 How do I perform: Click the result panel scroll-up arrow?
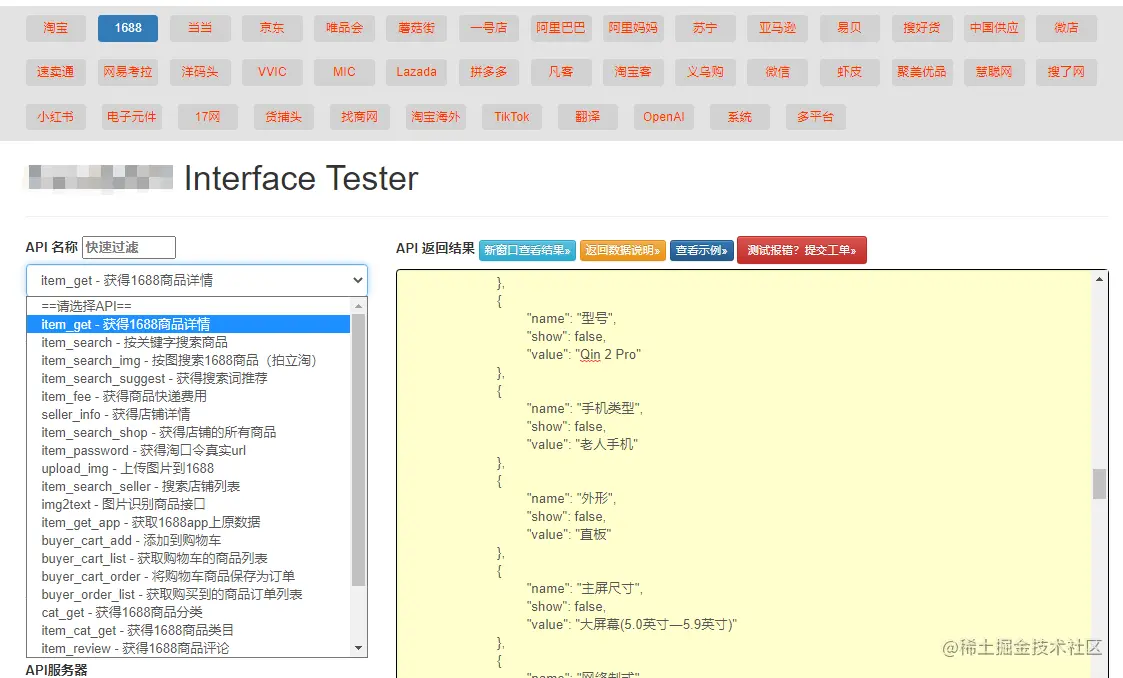pyautogui.click(x=1099, y=279)
